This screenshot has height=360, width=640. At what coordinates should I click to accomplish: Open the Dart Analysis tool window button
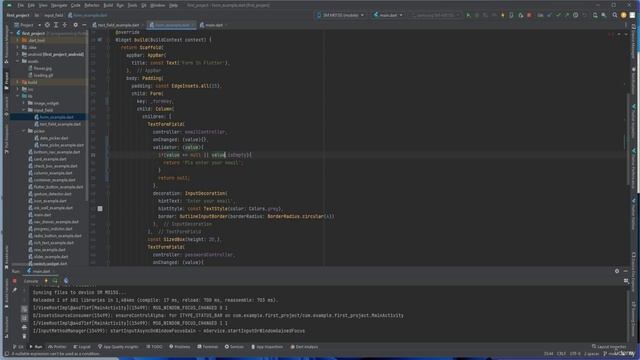pyautogui.click(x=304, y=347)
